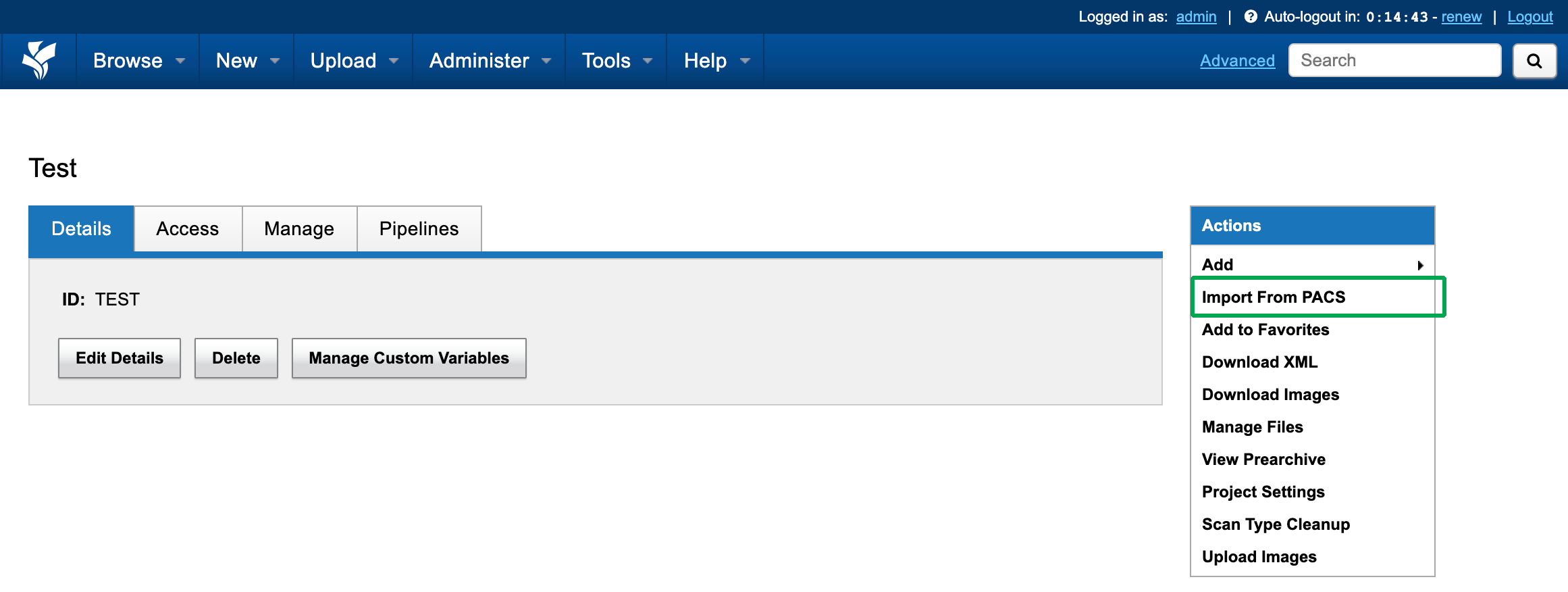Focus the Search input field
This screenshot has height=592, width=1568.
(x=1394, y=61)
